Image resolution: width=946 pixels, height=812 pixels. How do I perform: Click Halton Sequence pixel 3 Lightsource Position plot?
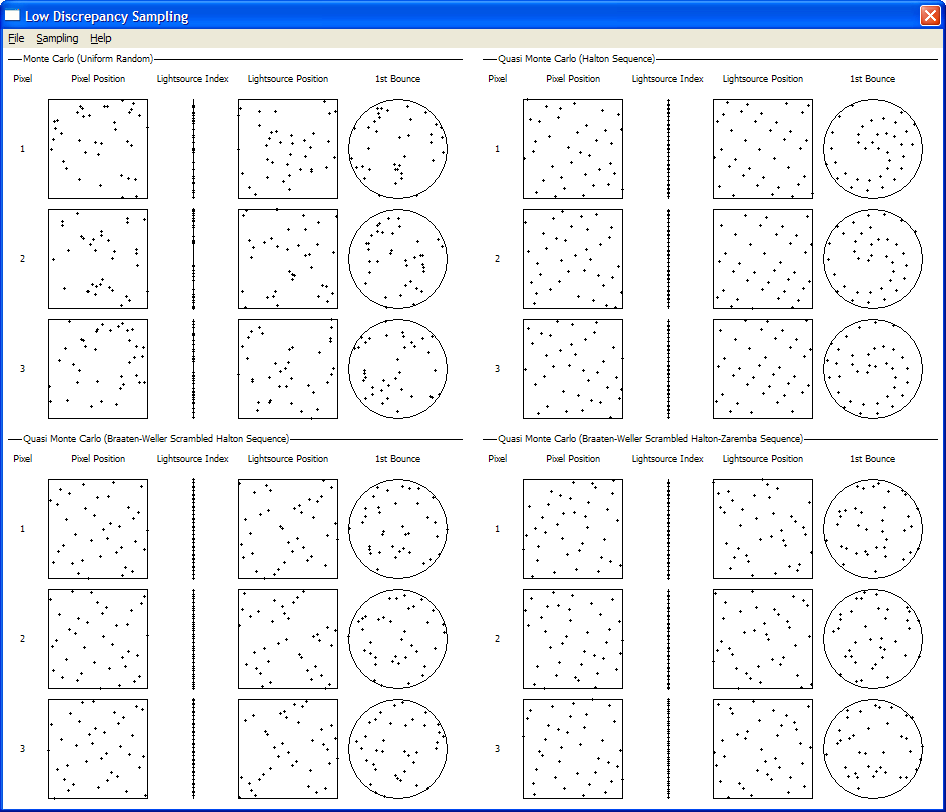pos(763,369)
